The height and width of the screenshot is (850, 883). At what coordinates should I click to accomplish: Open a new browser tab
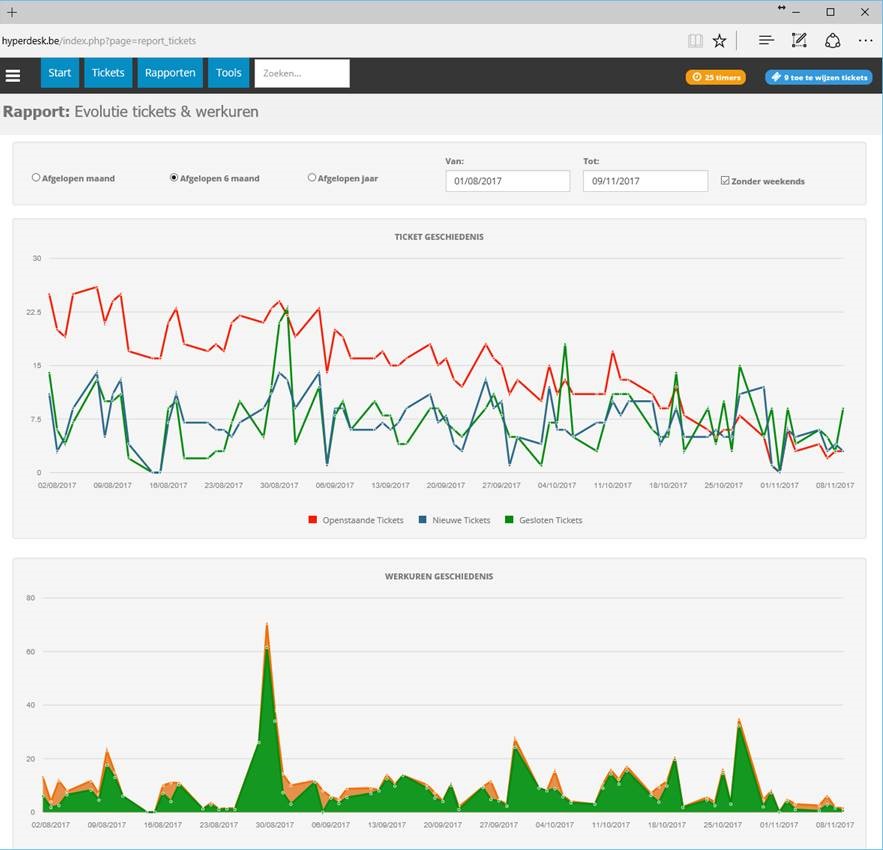12,12
